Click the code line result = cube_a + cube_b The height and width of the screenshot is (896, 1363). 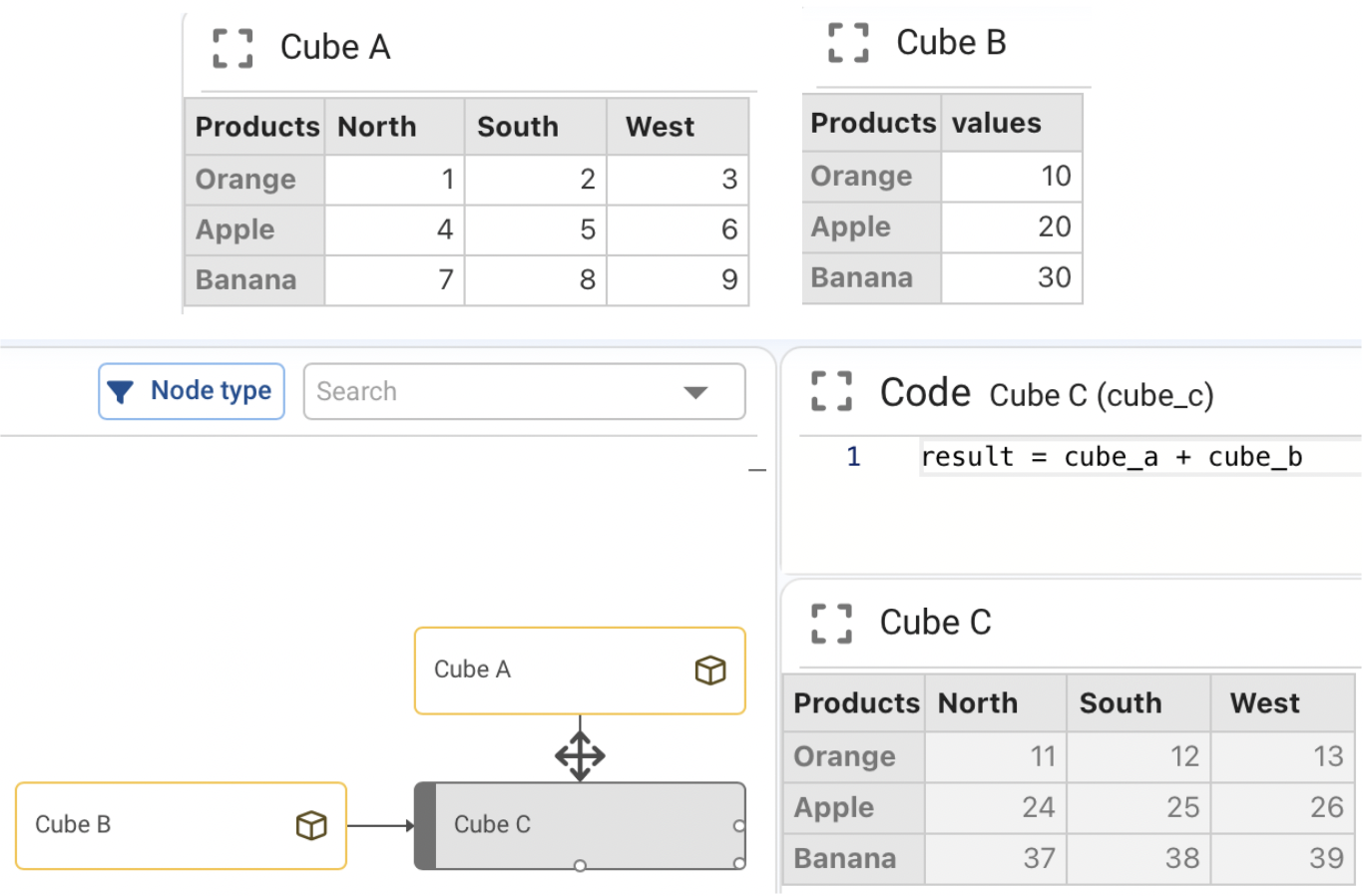pyautogui.click(x=1111, y=457)
